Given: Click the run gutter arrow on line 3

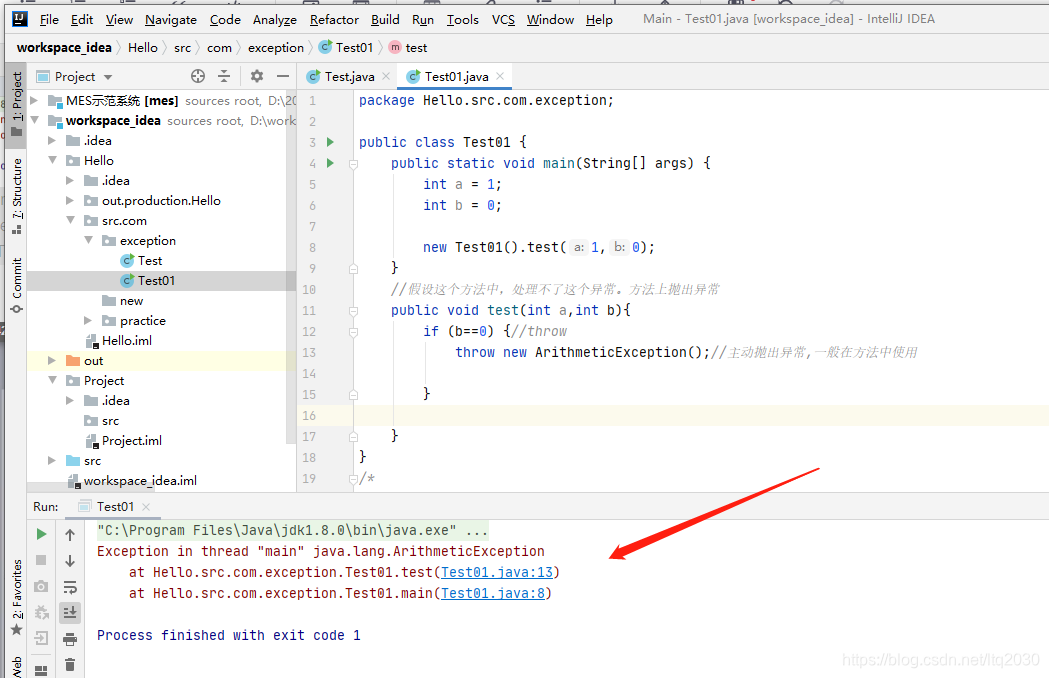Looking at the screenshot, I should 330,142.
